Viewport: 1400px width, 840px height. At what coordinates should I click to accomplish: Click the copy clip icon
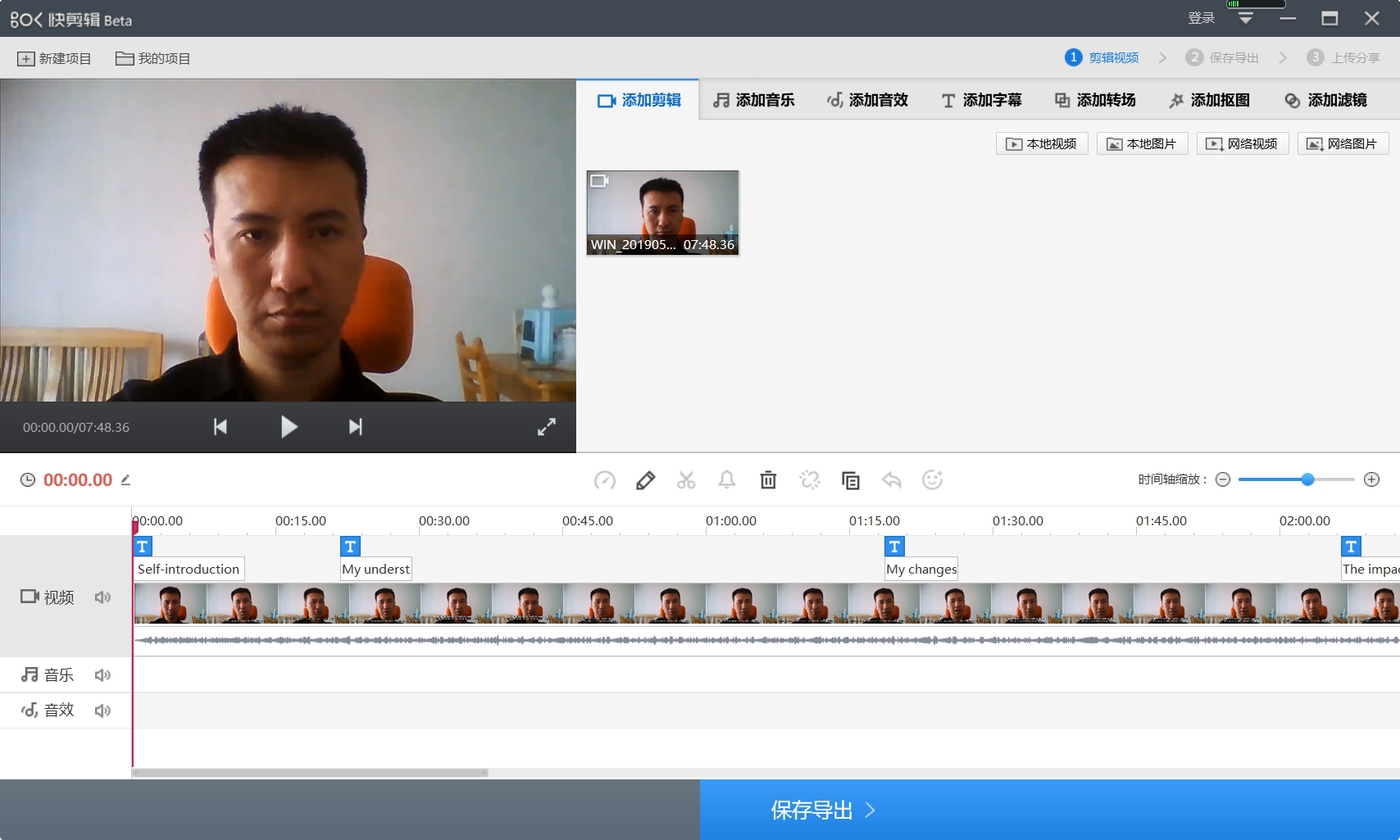click(851, 480)
